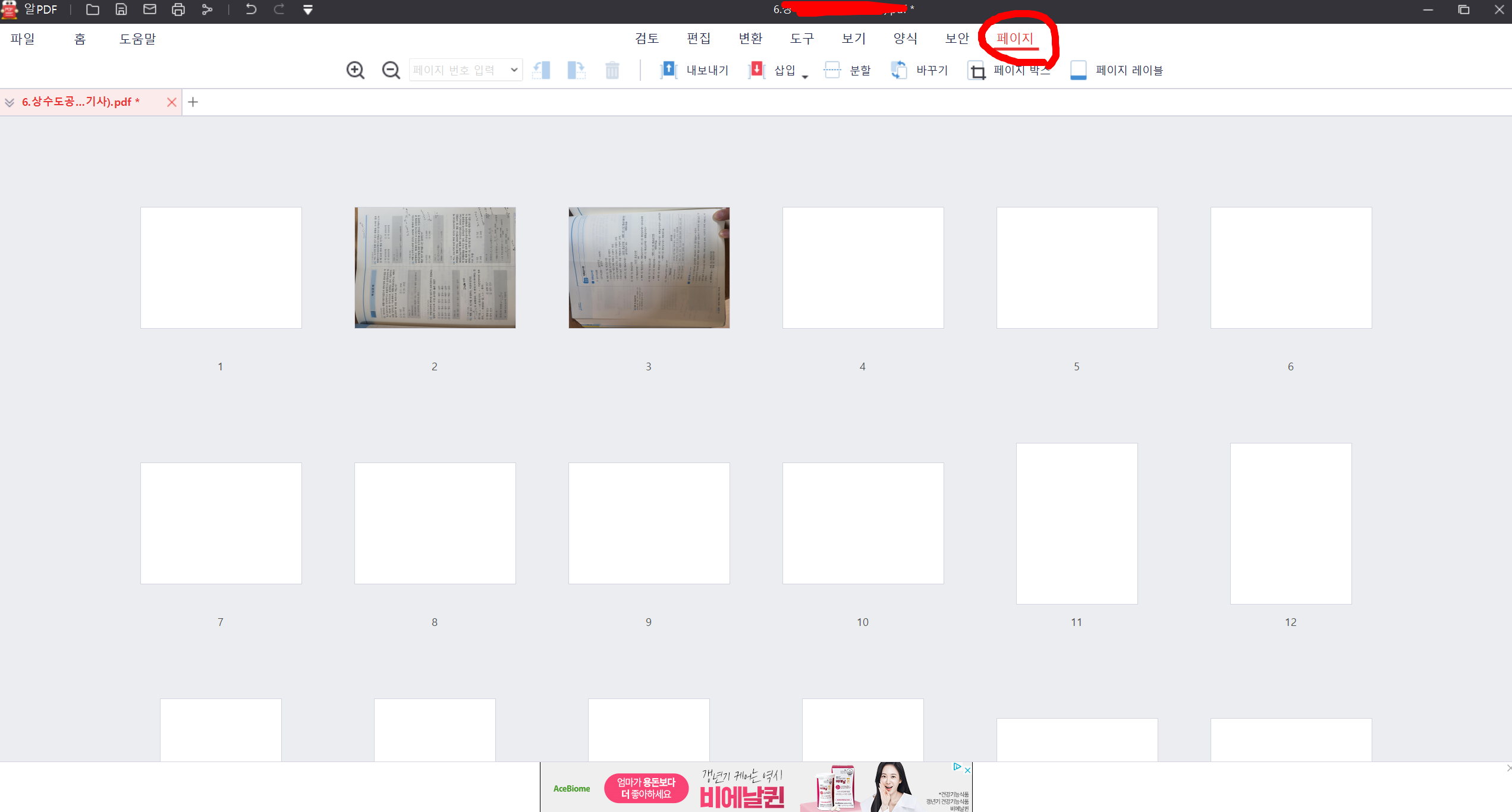
Task: Switch to the 검토 tab
Action: [x=647, y=39]
